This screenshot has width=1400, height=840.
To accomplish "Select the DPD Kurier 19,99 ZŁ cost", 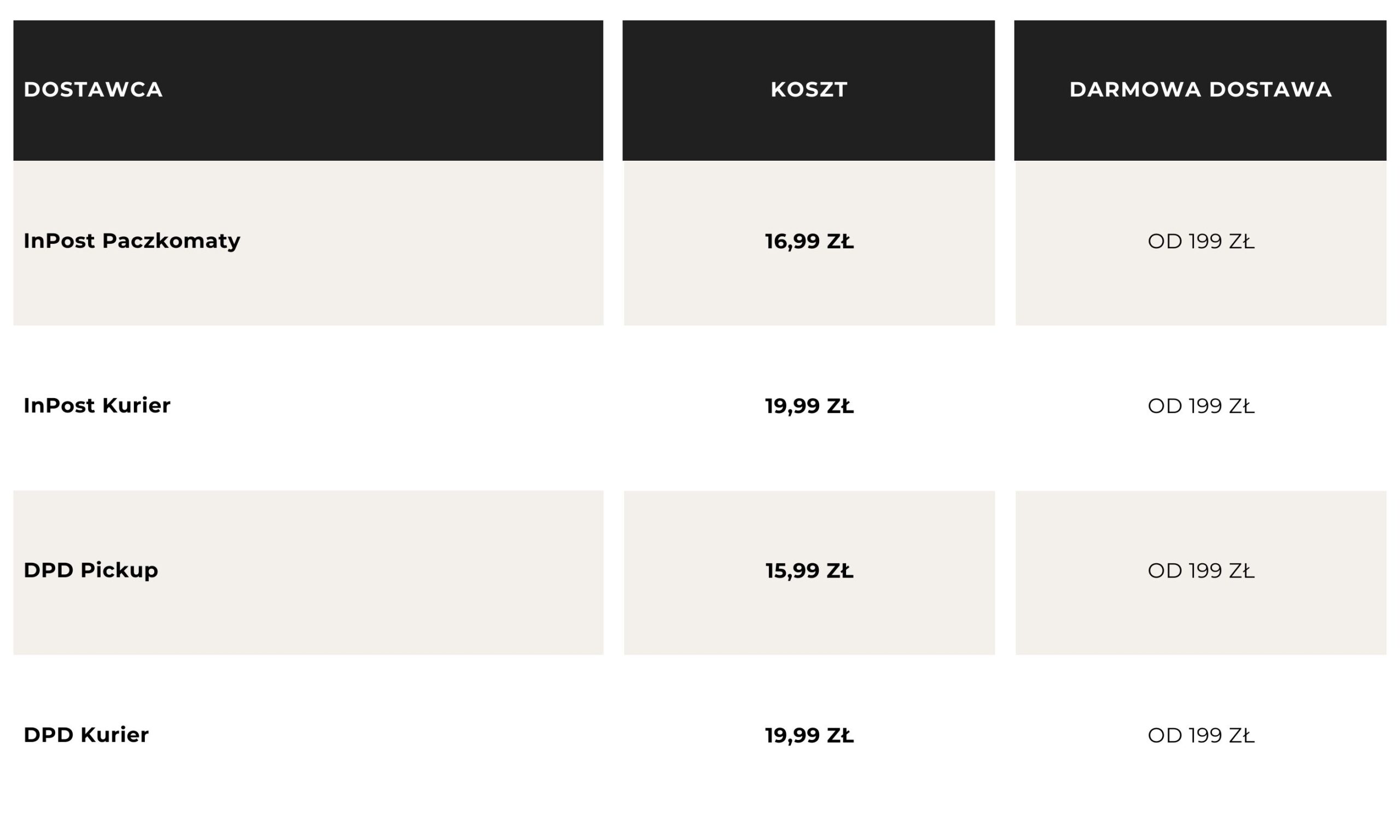I will tap(809, 736).
